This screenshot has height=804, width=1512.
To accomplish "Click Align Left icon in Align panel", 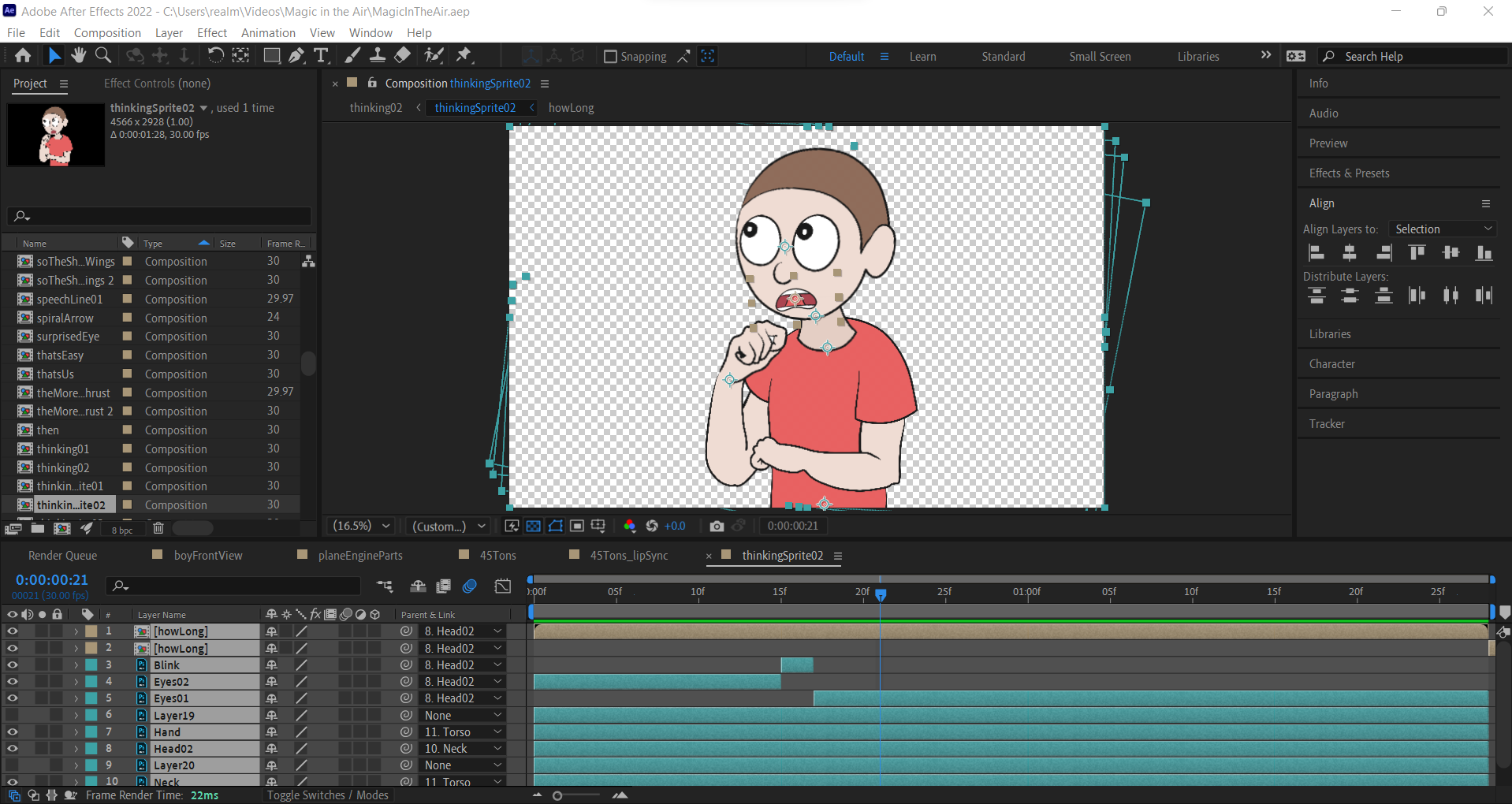I will tap(1316, 253).
